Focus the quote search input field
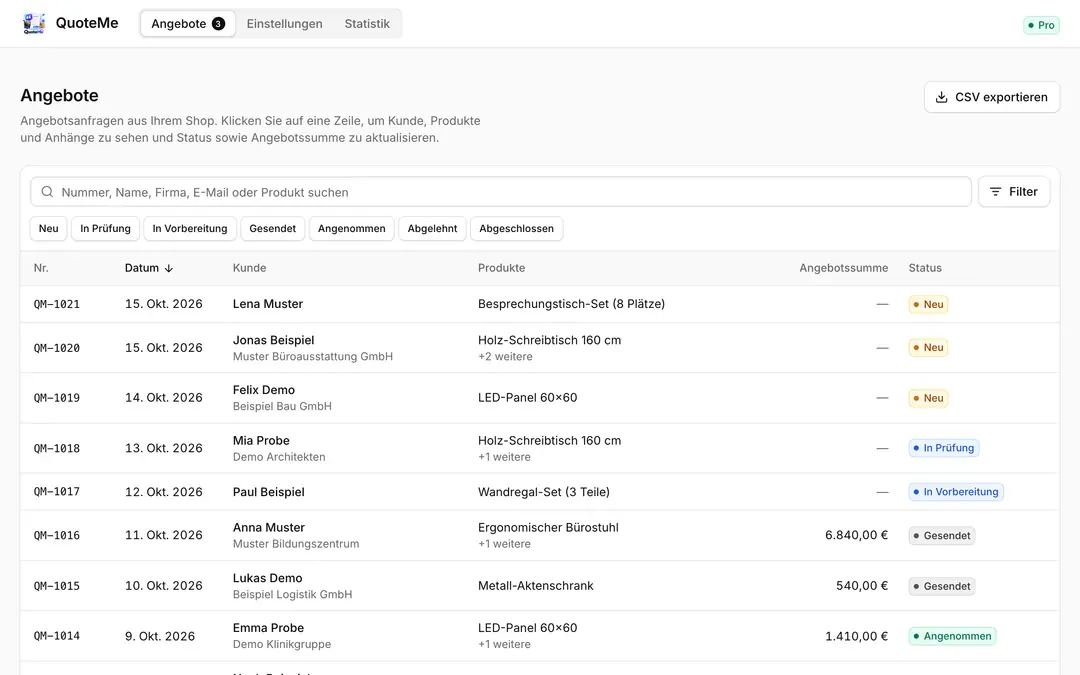This screenshot has height=675, width=1080. (x=501, y=192)
